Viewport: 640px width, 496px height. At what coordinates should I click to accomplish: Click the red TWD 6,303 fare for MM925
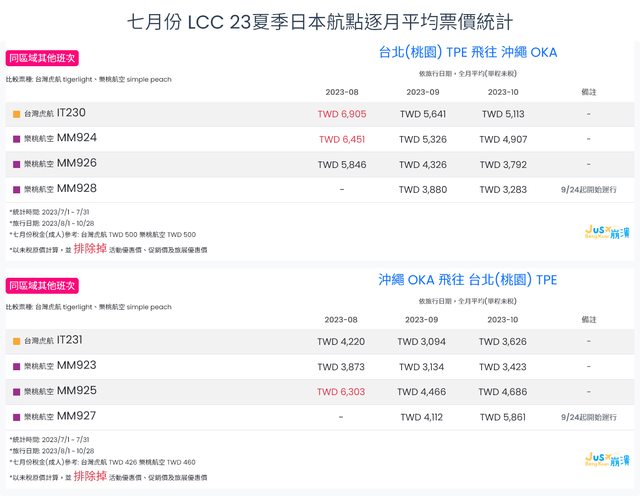point(341,392)
